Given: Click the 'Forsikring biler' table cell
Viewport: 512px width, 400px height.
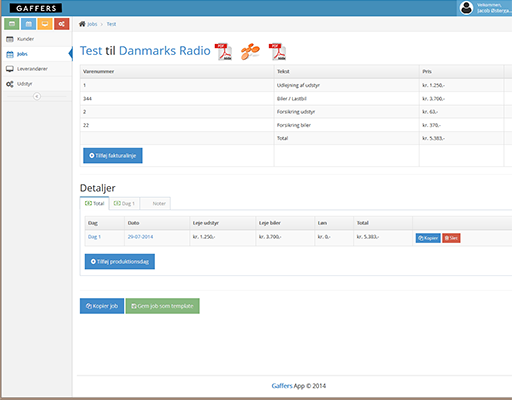Looking at the screenshot, I should 346,125.
